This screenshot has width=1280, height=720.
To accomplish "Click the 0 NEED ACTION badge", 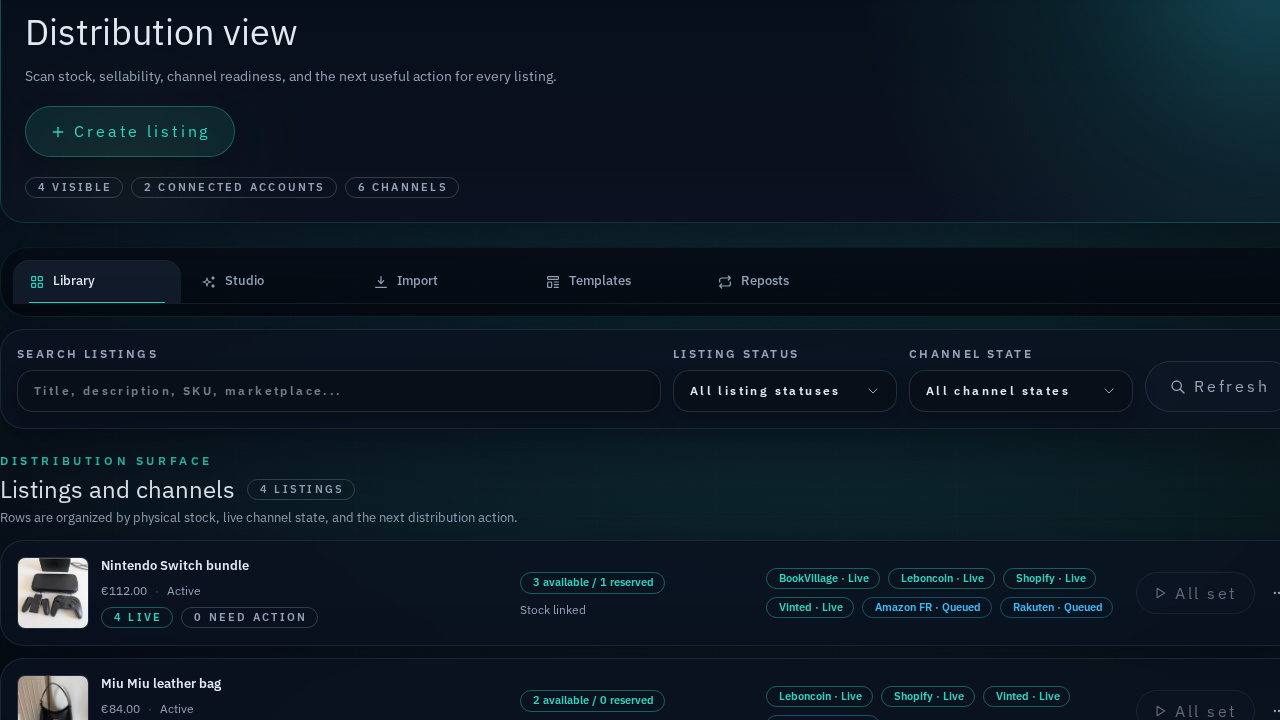I will (249, 617).
